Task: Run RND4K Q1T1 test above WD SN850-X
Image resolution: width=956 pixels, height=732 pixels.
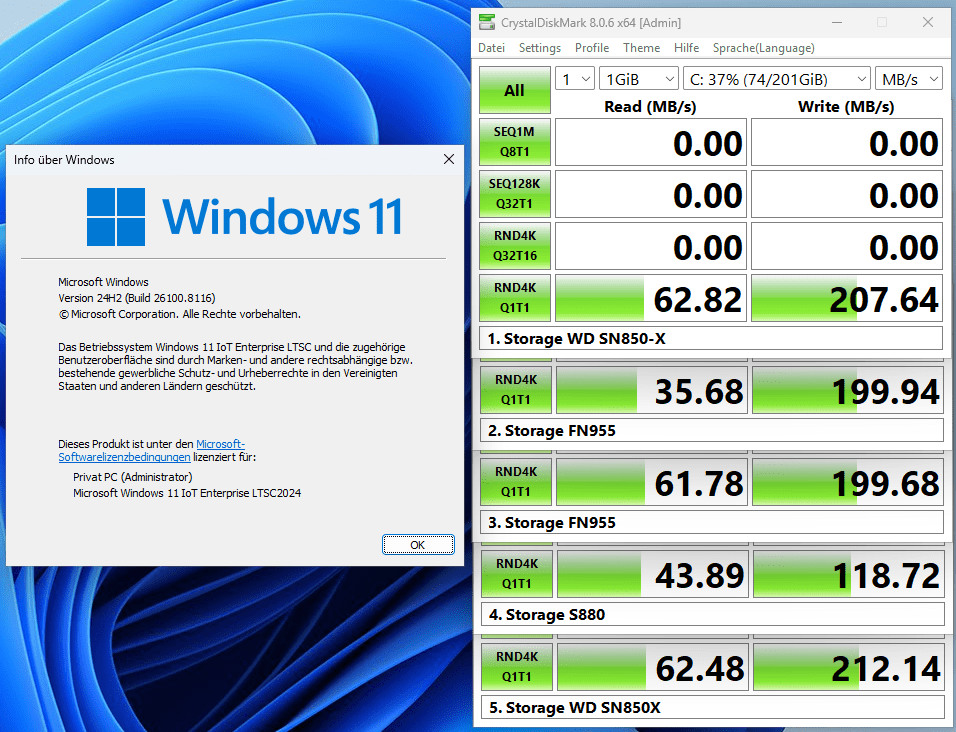Action: [515, 298]
